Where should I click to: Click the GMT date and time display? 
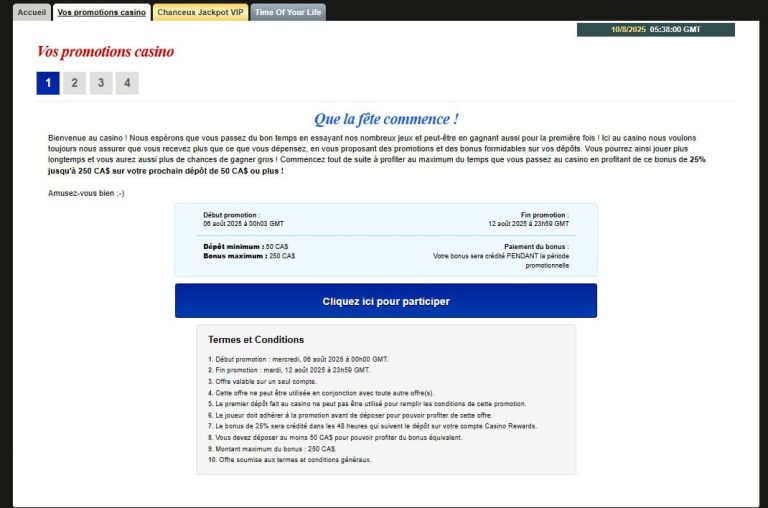click(655, 29)
